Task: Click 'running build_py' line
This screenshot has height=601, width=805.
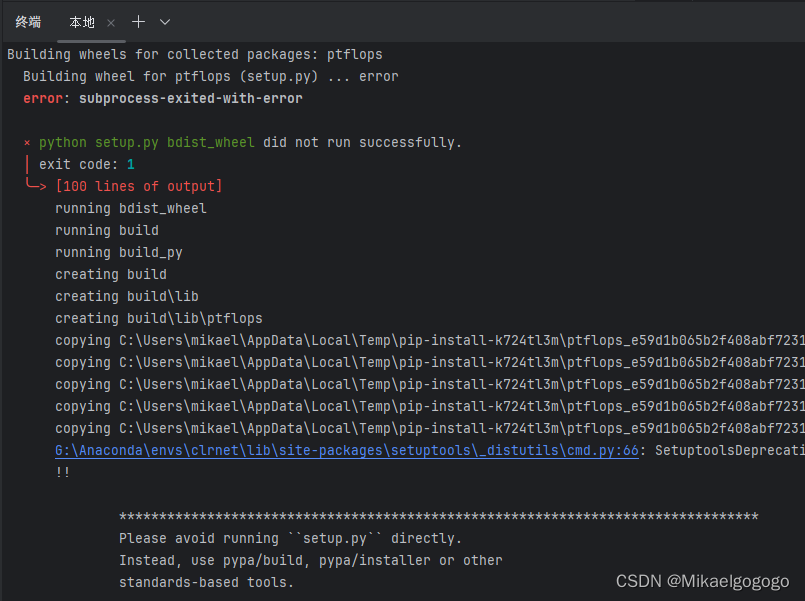Action: point(119,253)
